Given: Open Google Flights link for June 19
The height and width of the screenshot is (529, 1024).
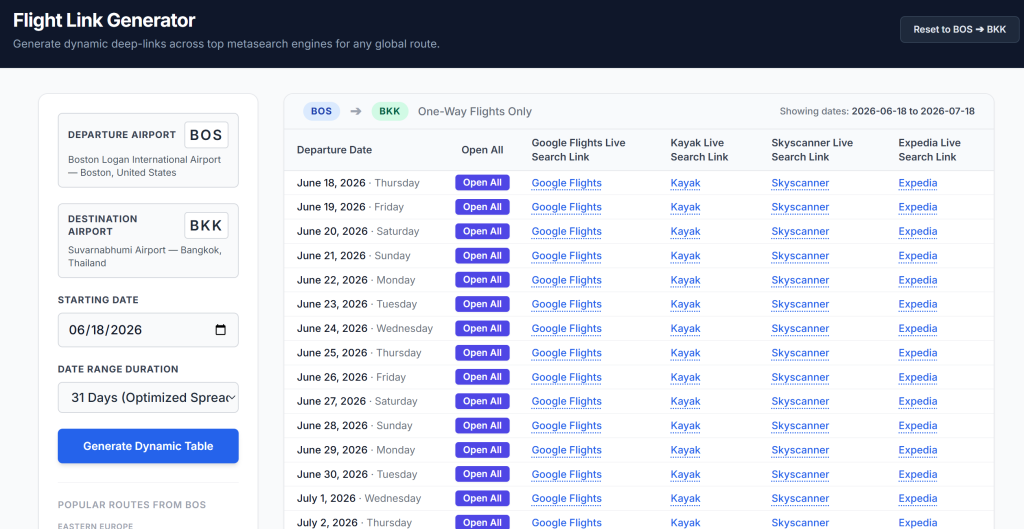Looking at the screenshot, I should [566, 207].
